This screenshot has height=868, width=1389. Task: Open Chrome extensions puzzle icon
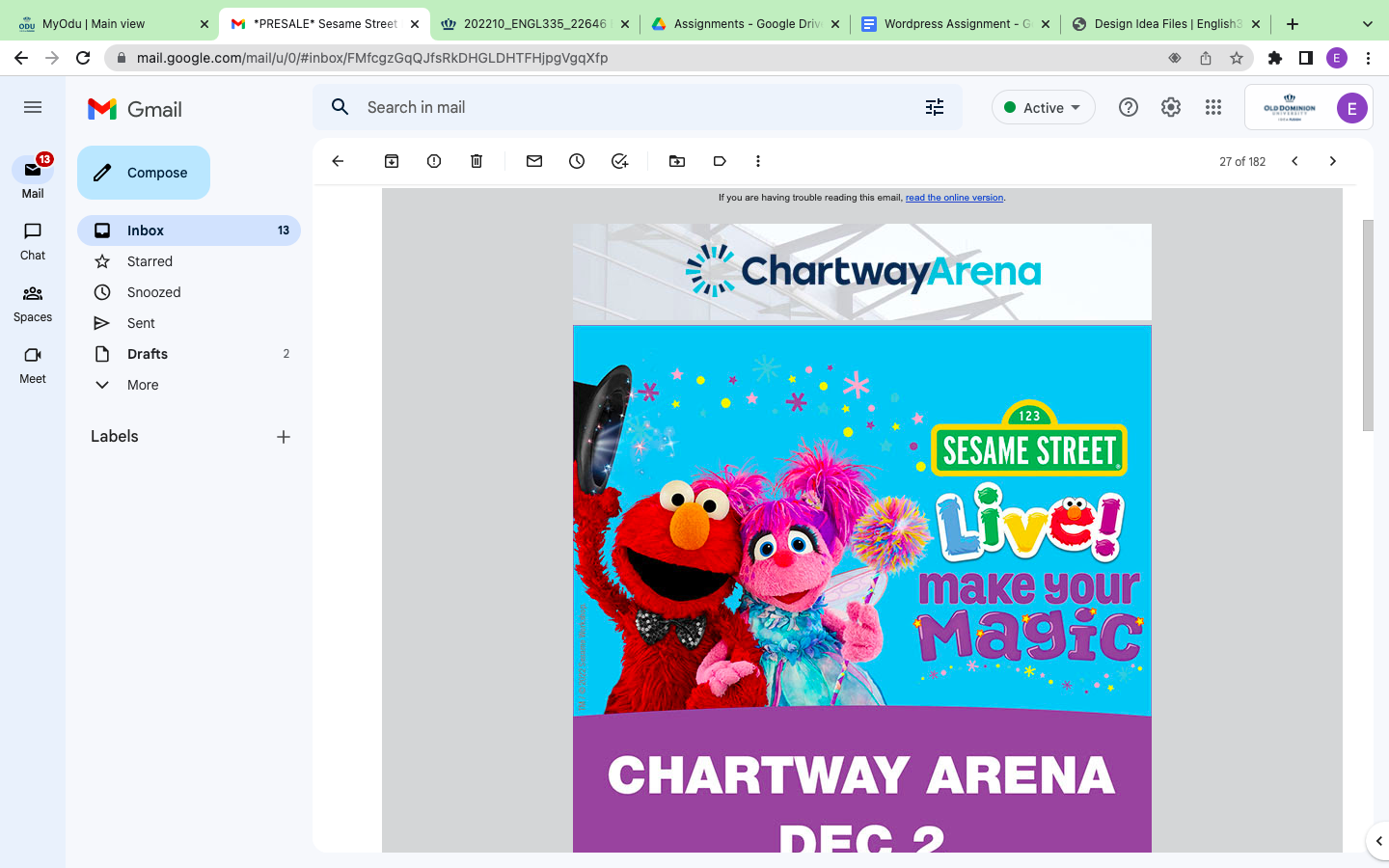click(1275, 58)
